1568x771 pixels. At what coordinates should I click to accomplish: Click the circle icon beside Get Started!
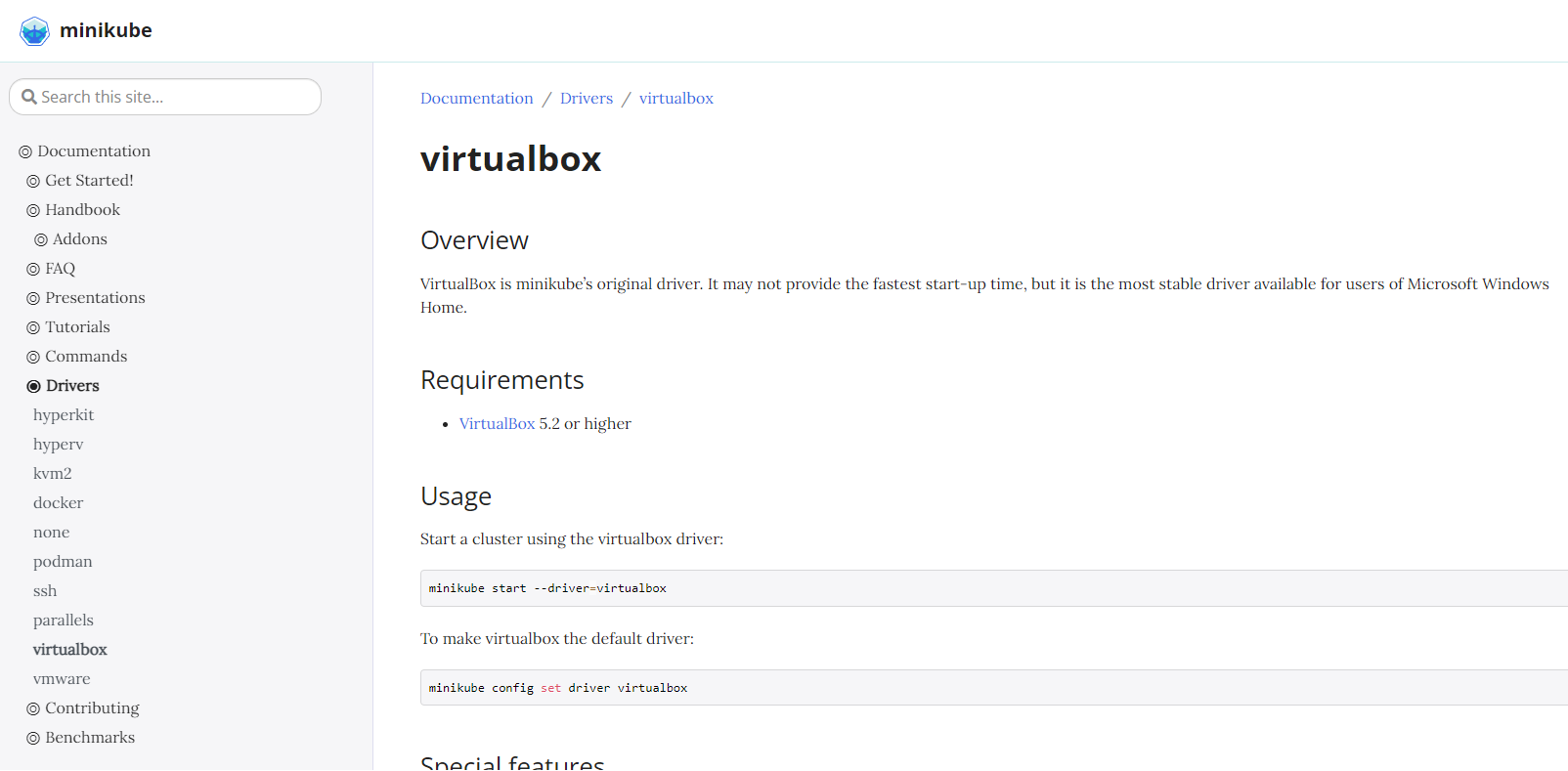pyautogui.click(x=33, y=182)
